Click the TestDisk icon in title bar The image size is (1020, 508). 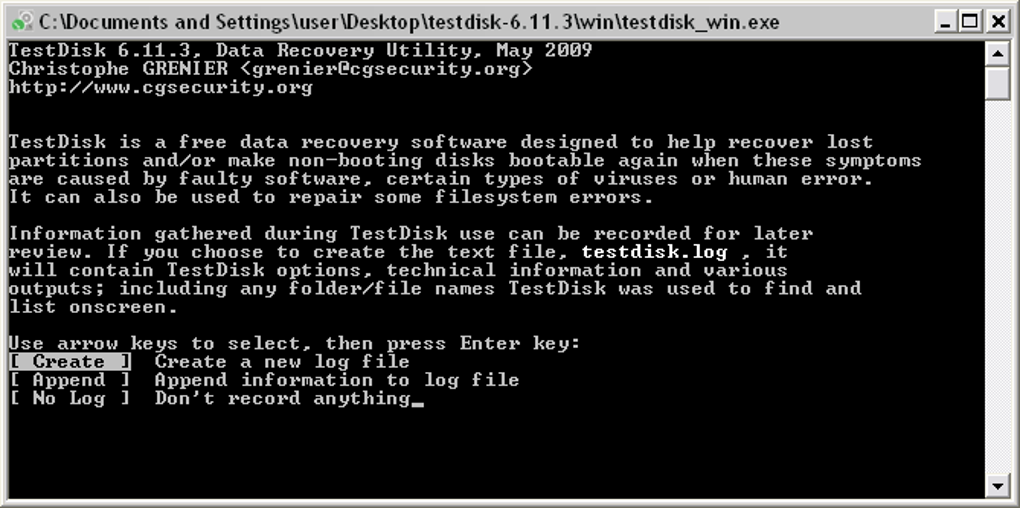22,21
